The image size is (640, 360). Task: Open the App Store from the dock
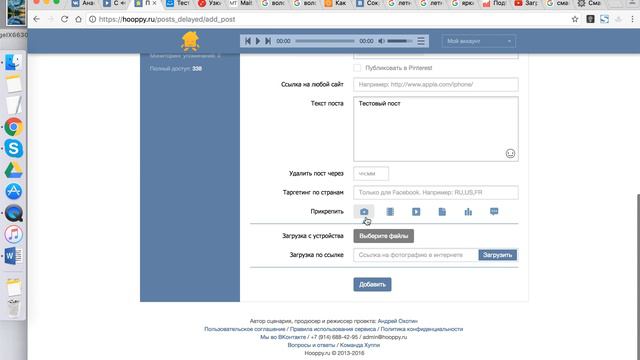13,191
